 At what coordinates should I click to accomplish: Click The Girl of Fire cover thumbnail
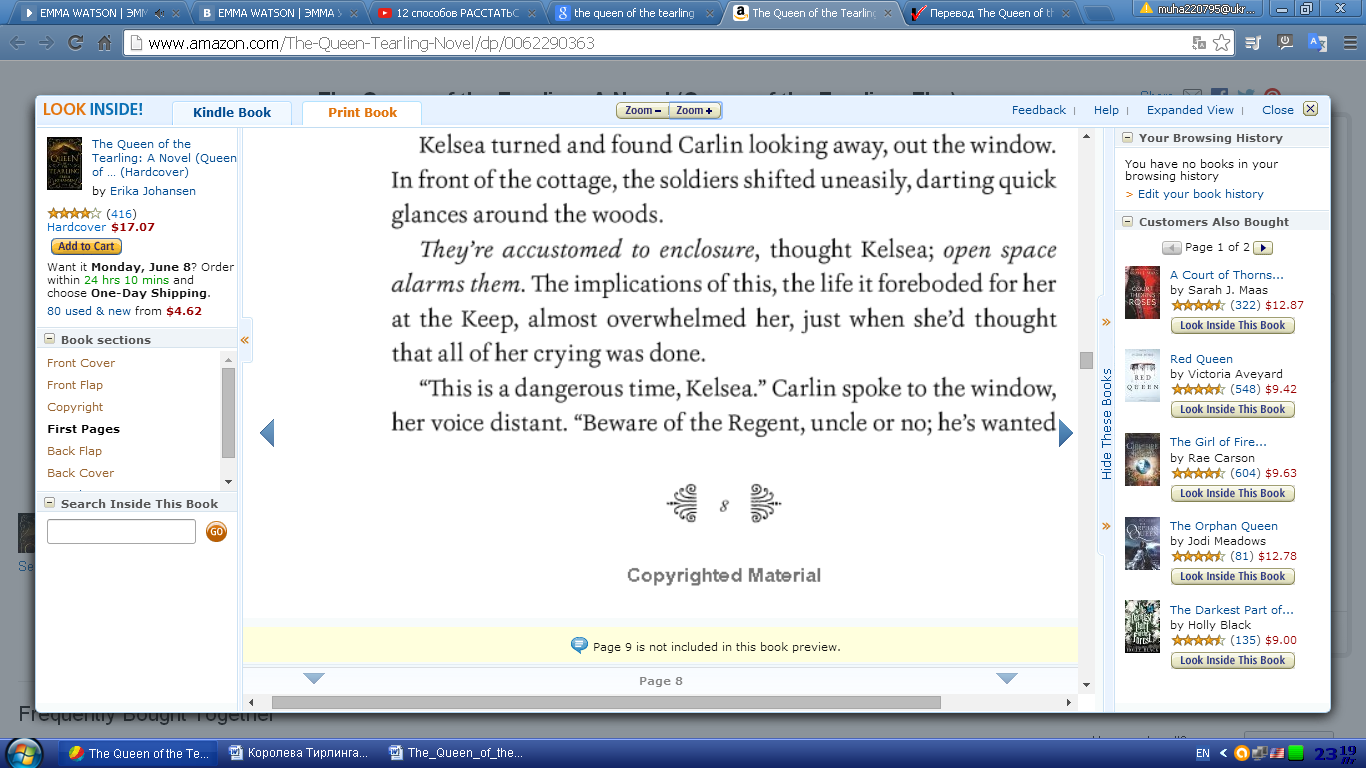[x=1142, y=459]
